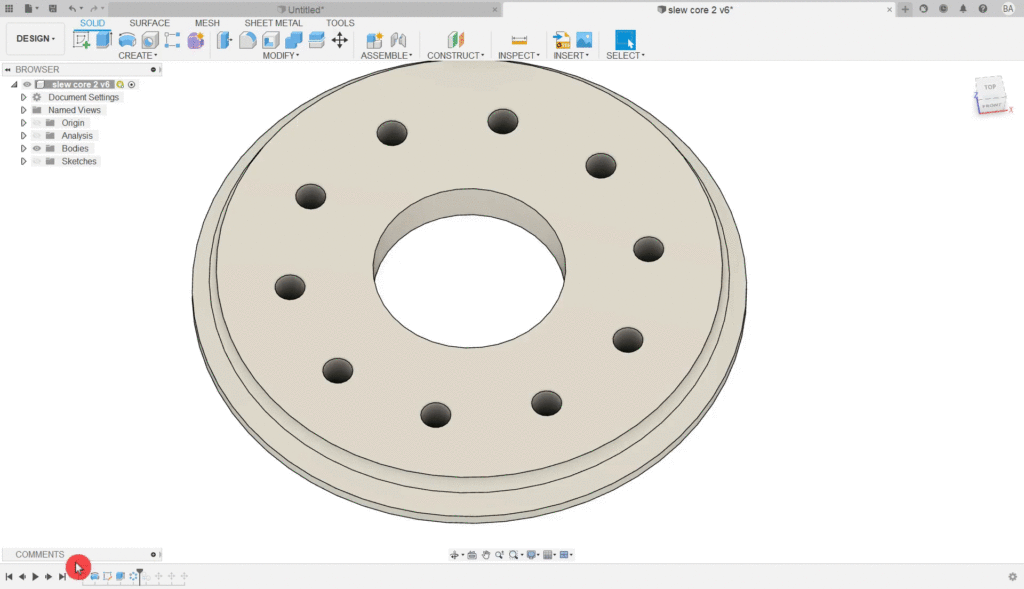The image size is (1024, 589).
Task: Toggle visibility of slew core 2 v6 component
Action: (x=27, y=84)
